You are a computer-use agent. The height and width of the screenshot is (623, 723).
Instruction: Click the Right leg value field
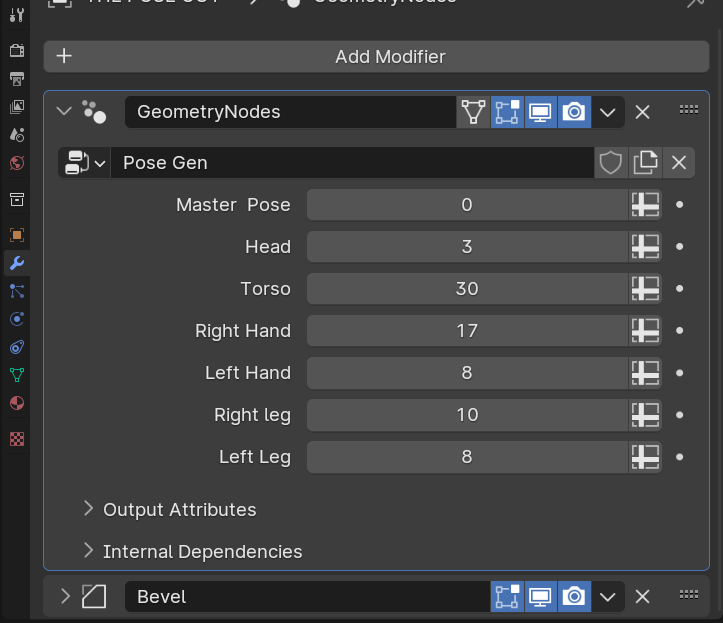click(467, 415)
